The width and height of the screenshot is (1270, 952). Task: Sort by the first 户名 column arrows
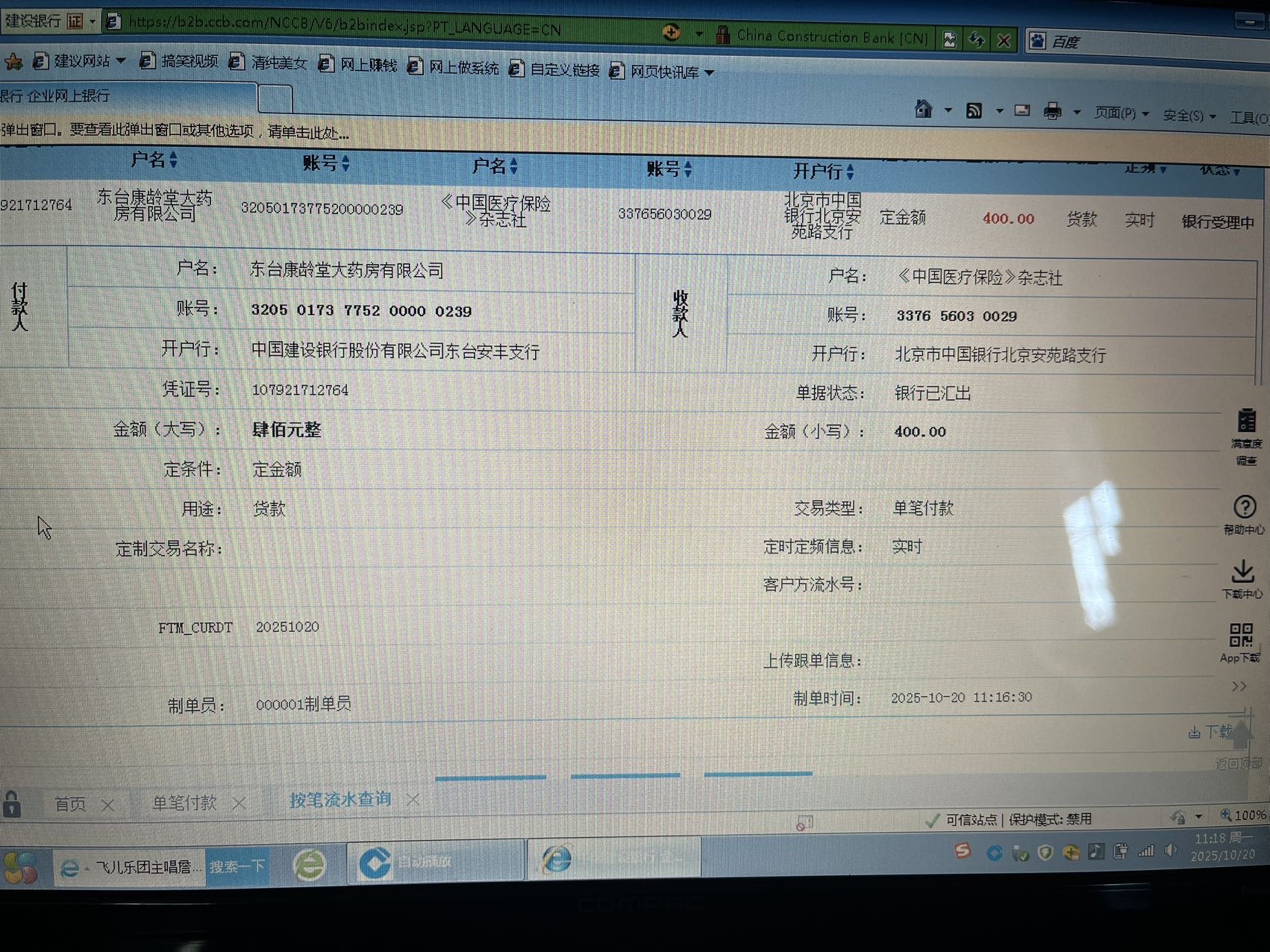[x=173, y=160]
